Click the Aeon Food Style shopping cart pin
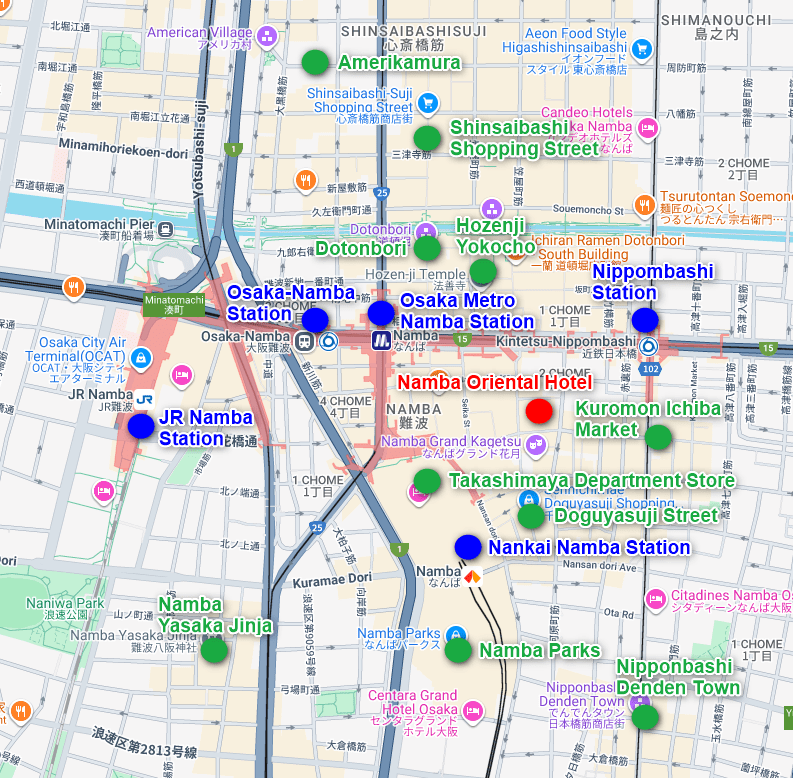 pyautogui.click(x=642, y=50)
